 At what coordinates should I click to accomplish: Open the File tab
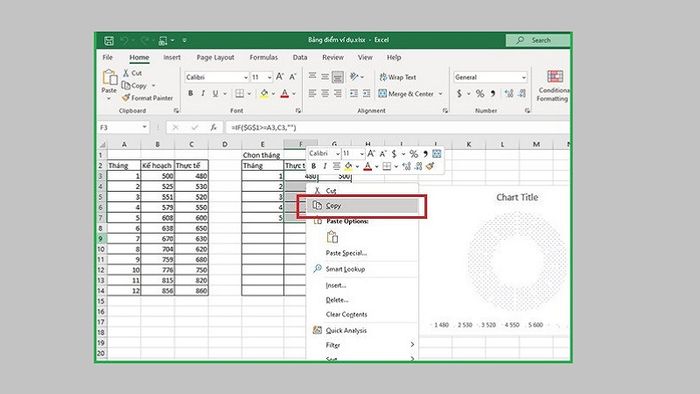108,57
